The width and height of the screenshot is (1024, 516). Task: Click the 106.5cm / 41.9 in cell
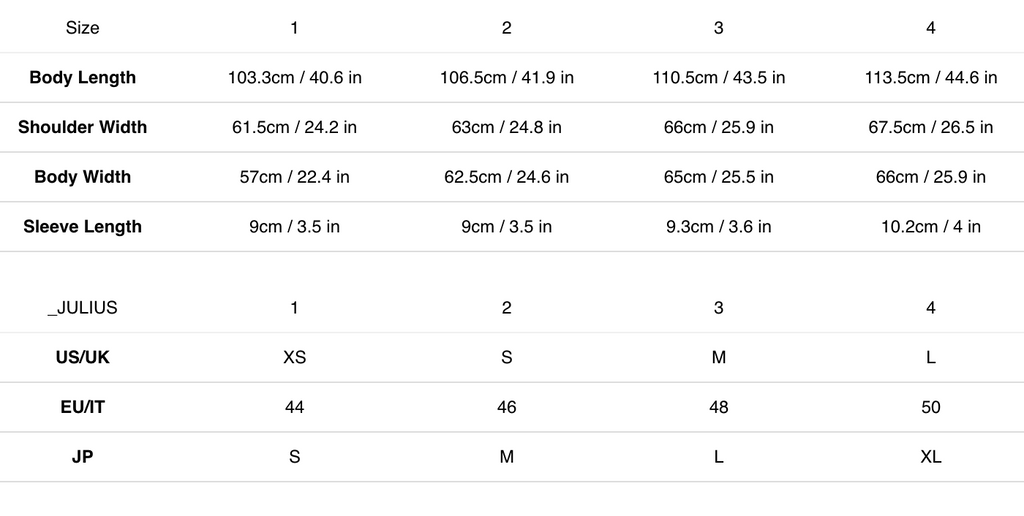coord(507,78)
